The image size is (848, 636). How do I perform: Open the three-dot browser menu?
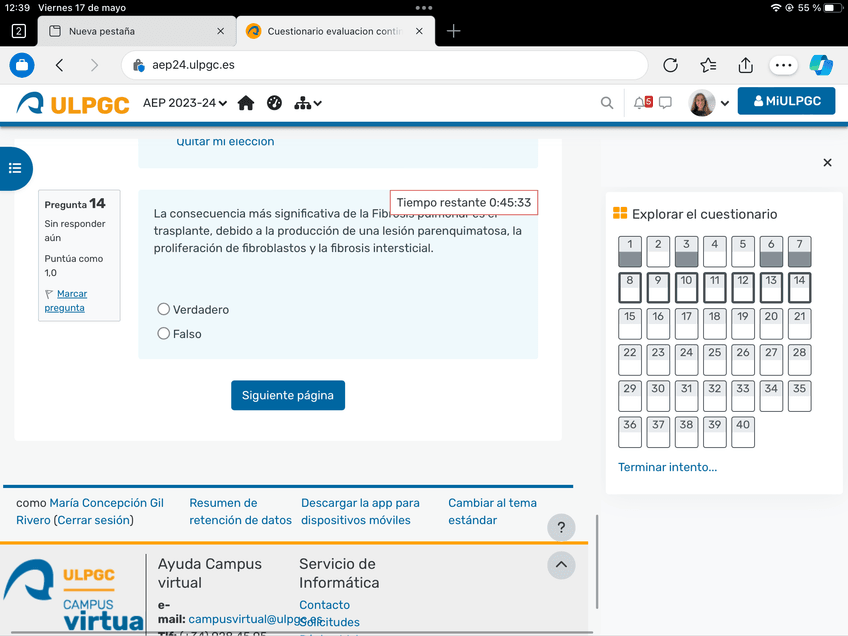point(783,65)
